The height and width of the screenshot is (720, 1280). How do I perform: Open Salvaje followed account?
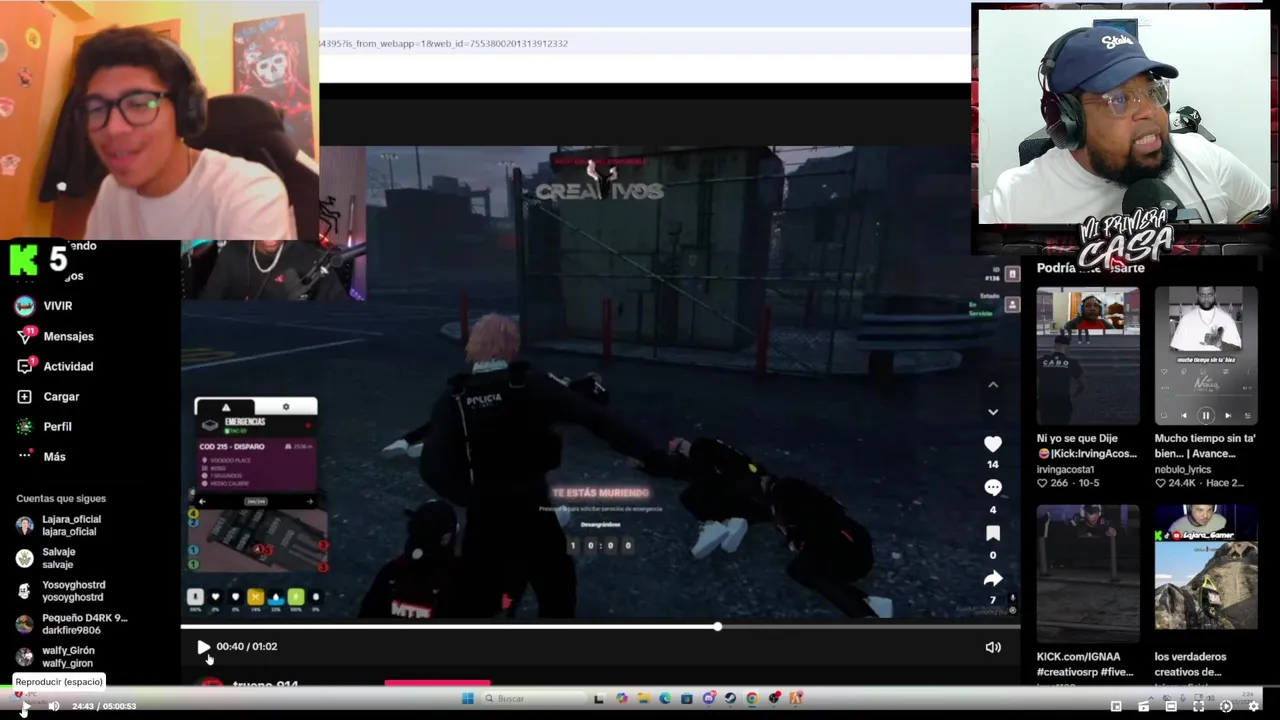(x=46, y=558)
